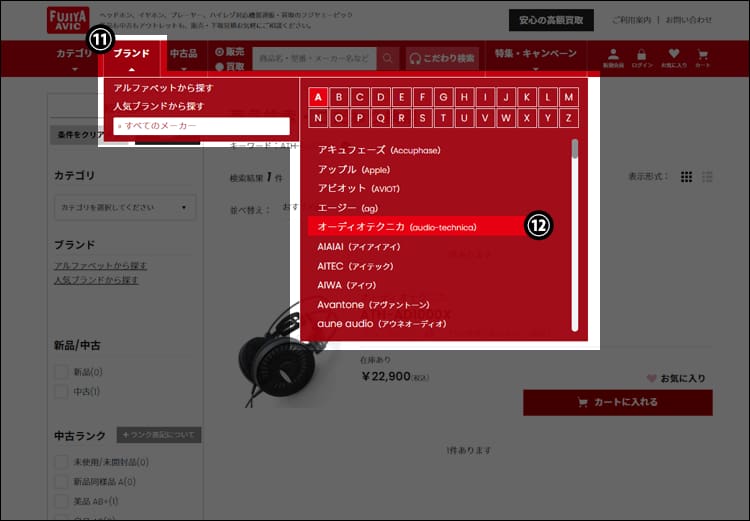
Task: Click the search magnifier icon
Action: [388, 58]
